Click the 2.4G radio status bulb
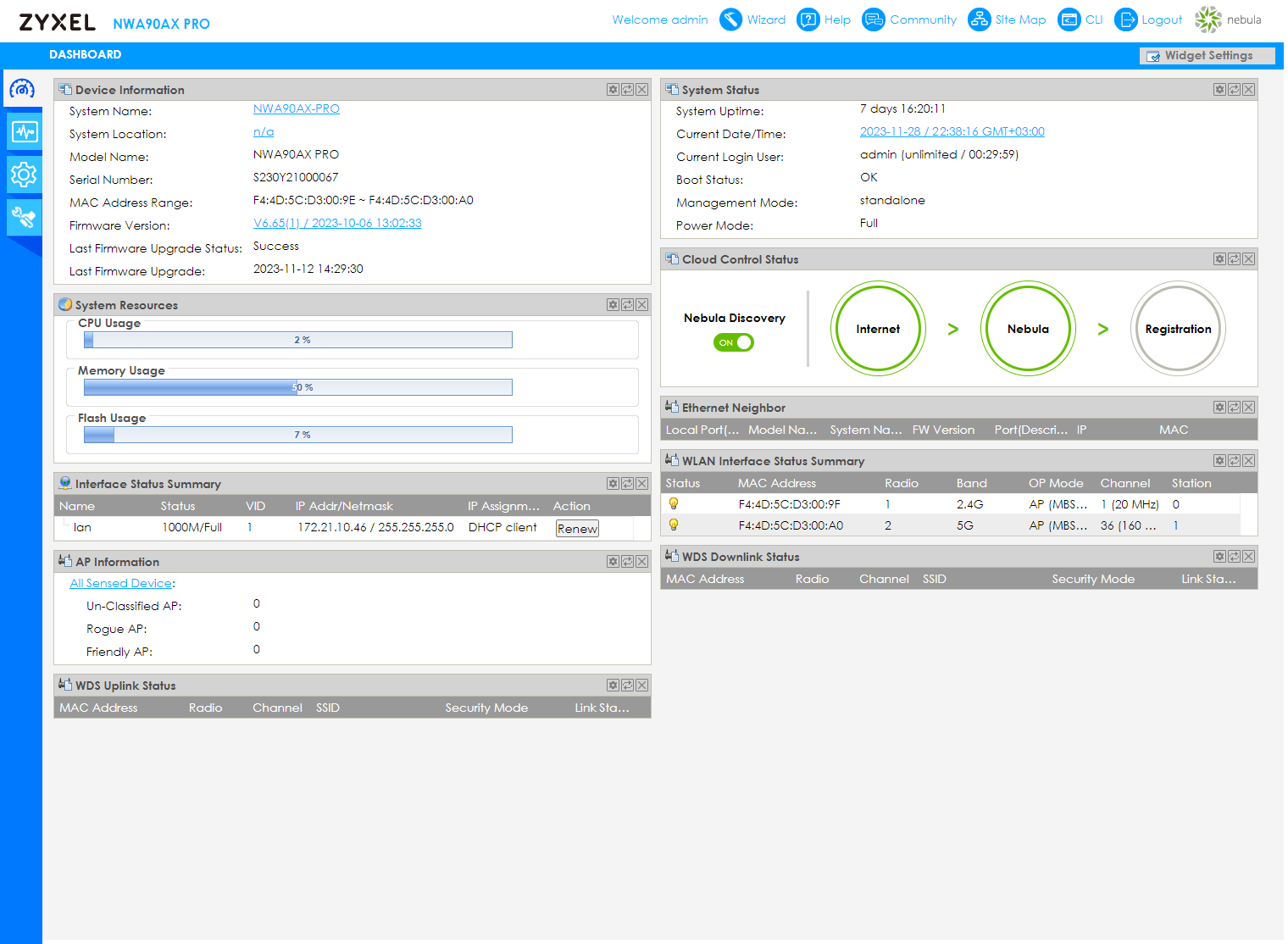This screenshot has height=944, width=1288. coord(674,504)
